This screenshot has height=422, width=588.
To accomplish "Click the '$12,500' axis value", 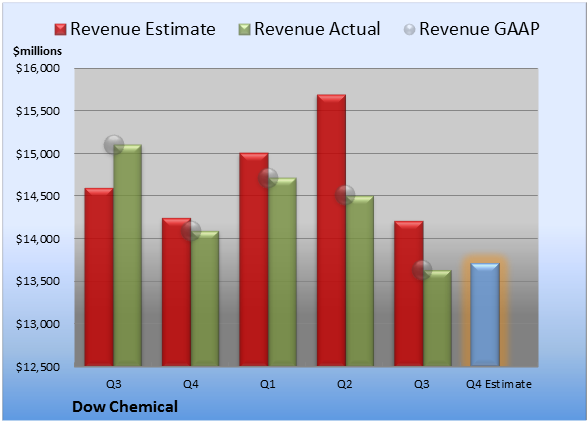I will 38,367.
